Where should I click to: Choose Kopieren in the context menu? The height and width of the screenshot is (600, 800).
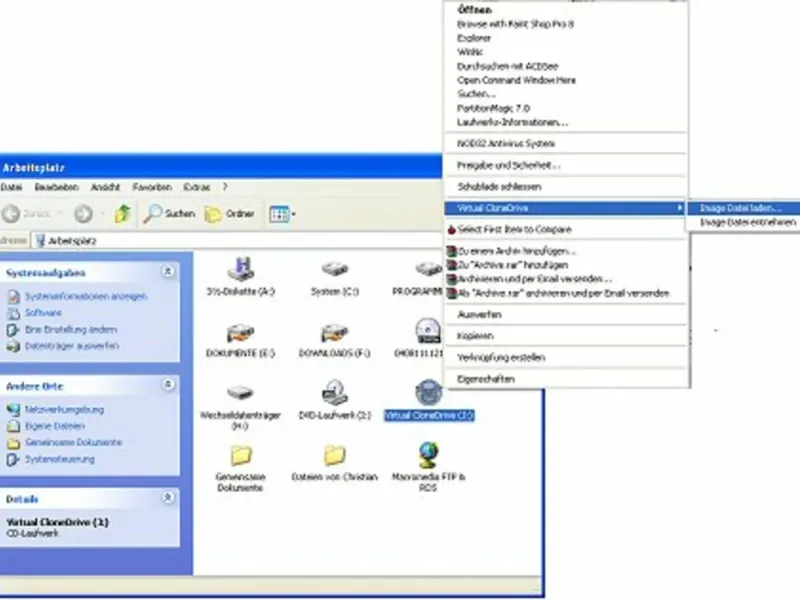pos(565,336)
